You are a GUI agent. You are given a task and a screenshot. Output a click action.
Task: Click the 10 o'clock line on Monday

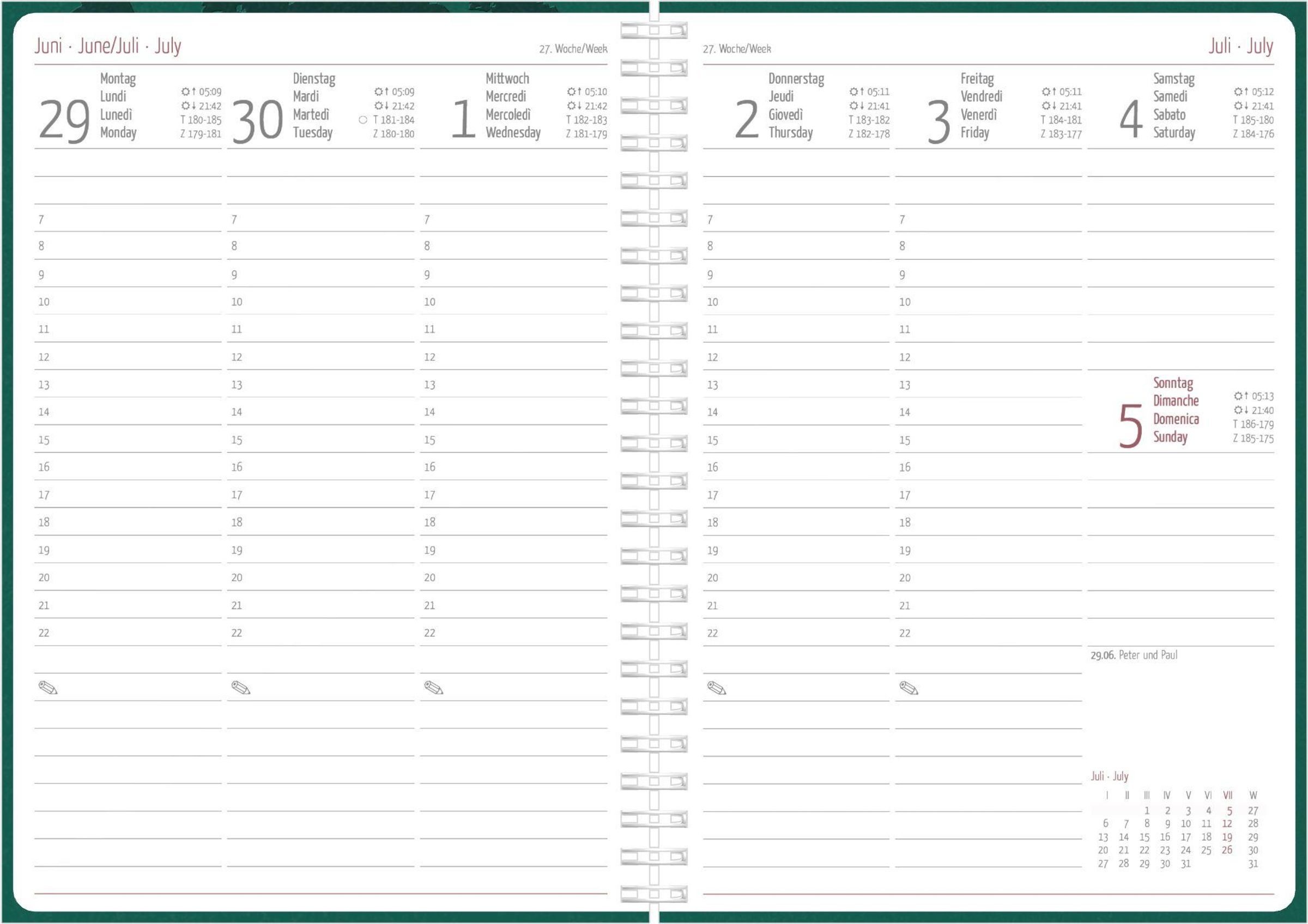(128, 302)
